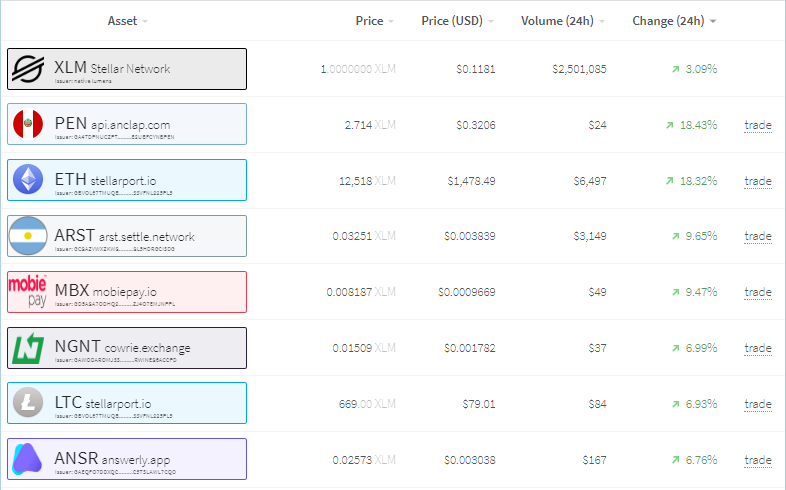Image resolution: width=786 pixels, height=490 pixels.
Task: Click the $24 volume in PEN row
Action: [598, 125]
